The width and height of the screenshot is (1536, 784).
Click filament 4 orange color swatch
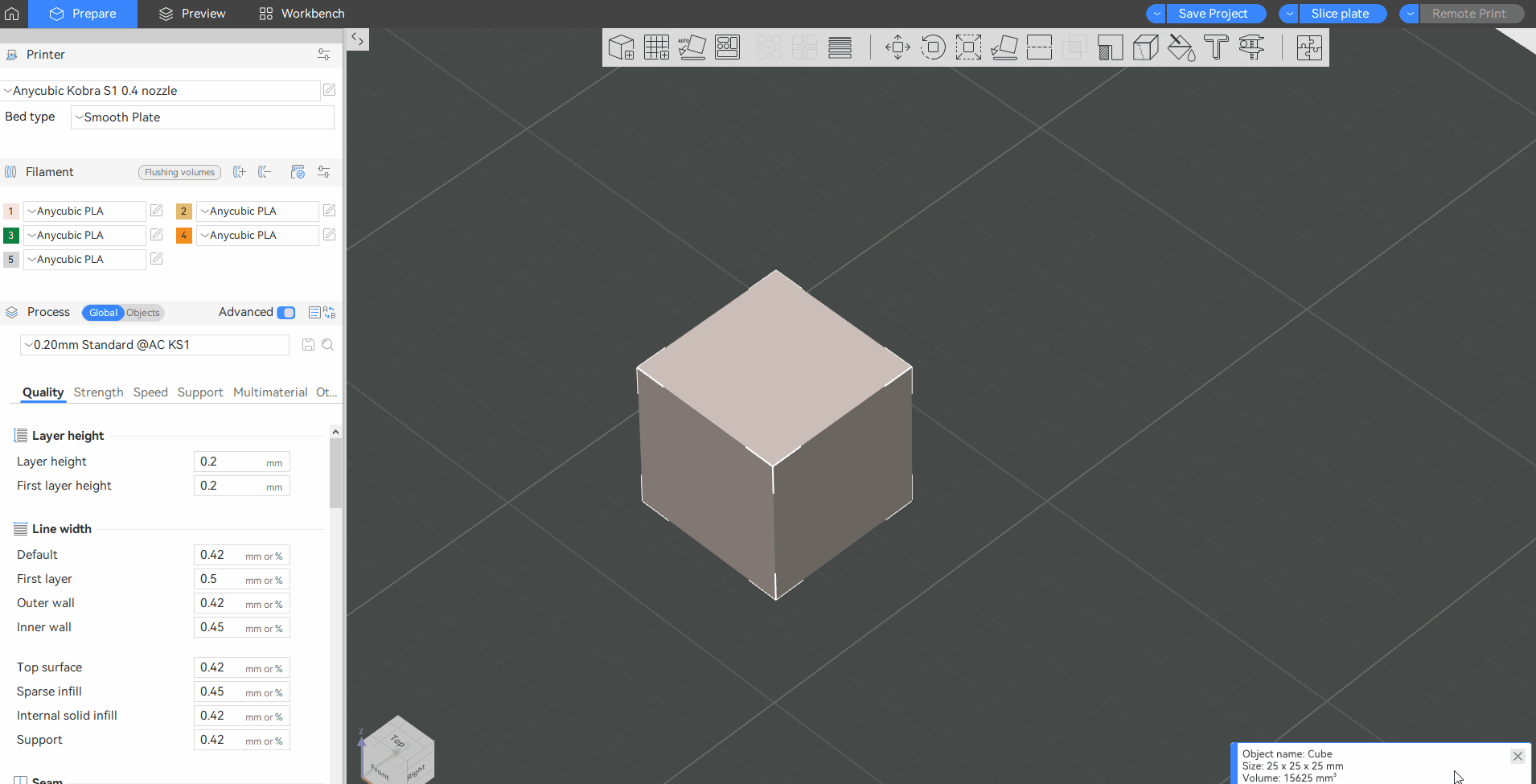click(x=184, y=236)
